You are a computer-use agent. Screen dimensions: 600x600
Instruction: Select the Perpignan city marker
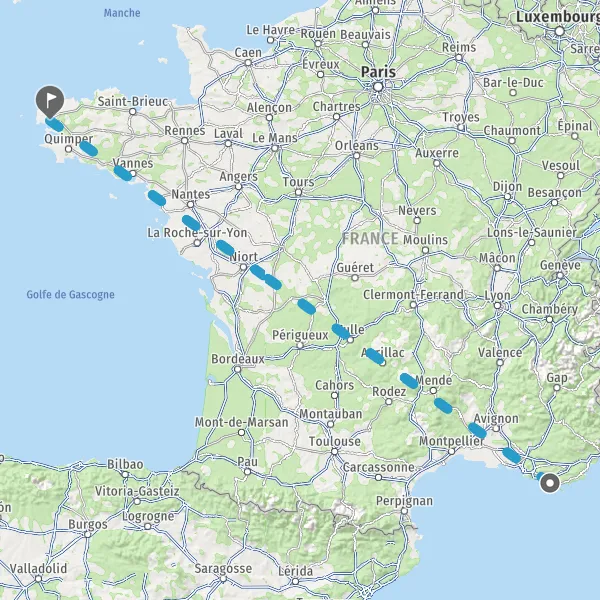click(x=404, y=511)
